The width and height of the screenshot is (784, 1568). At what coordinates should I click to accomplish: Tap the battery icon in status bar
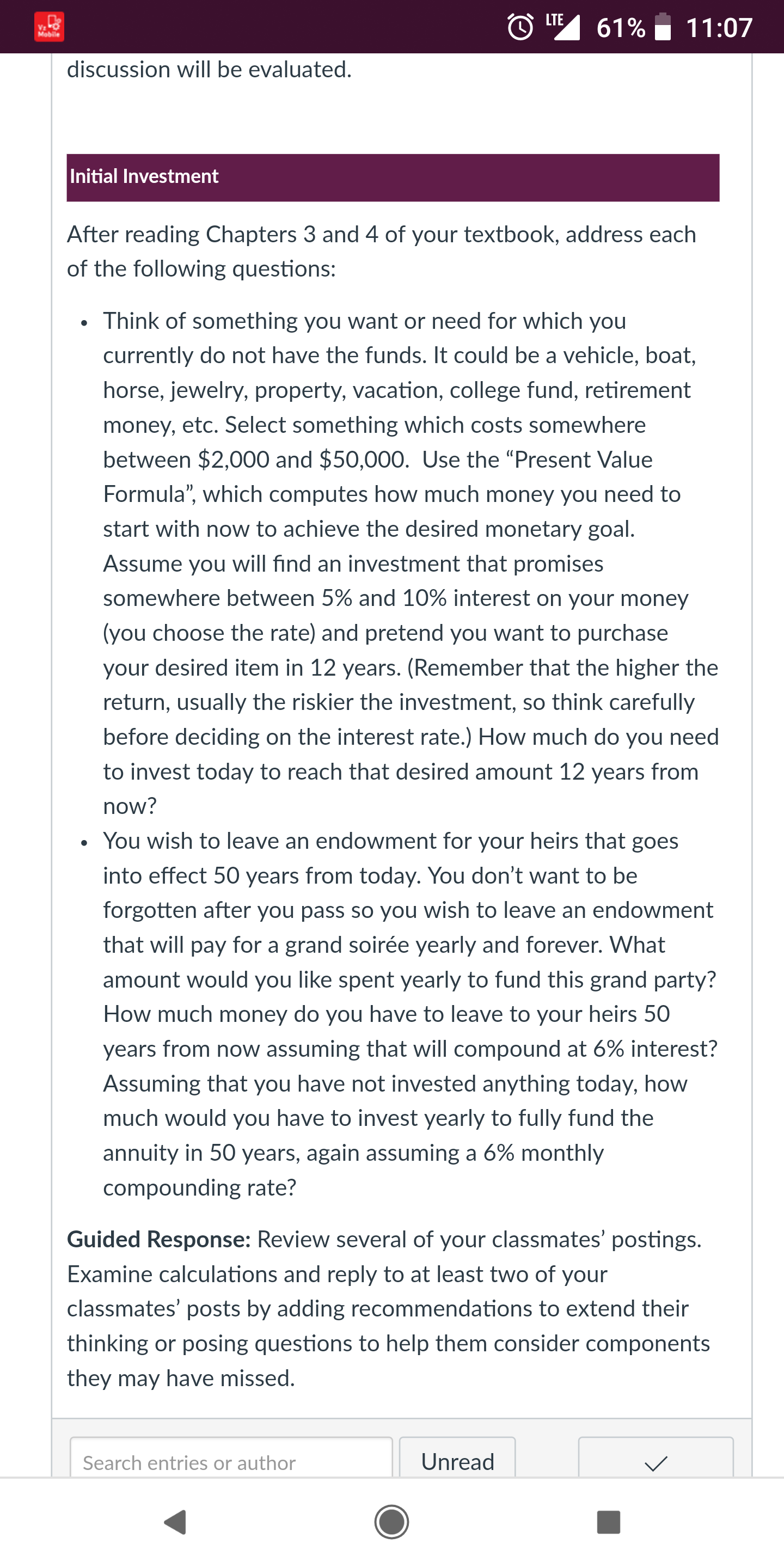pos(662,27)
